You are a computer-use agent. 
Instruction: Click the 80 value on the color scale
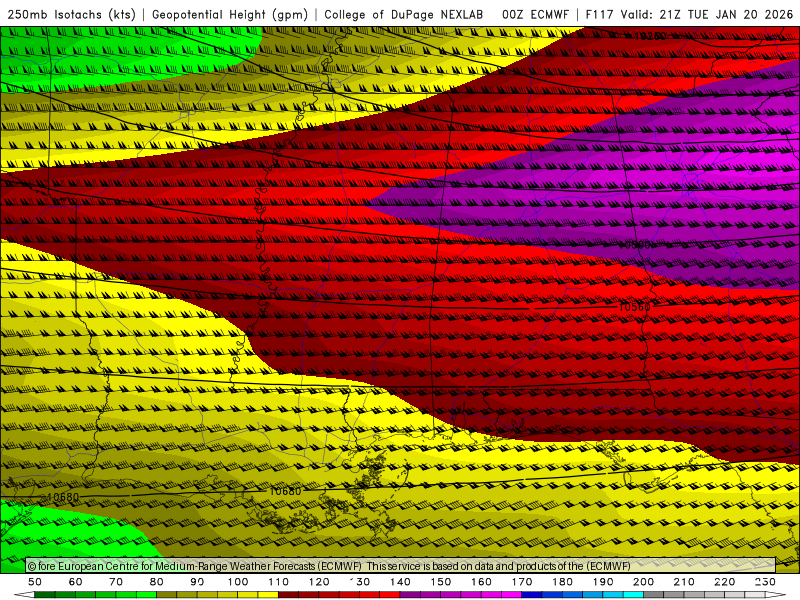pos(157,582)
